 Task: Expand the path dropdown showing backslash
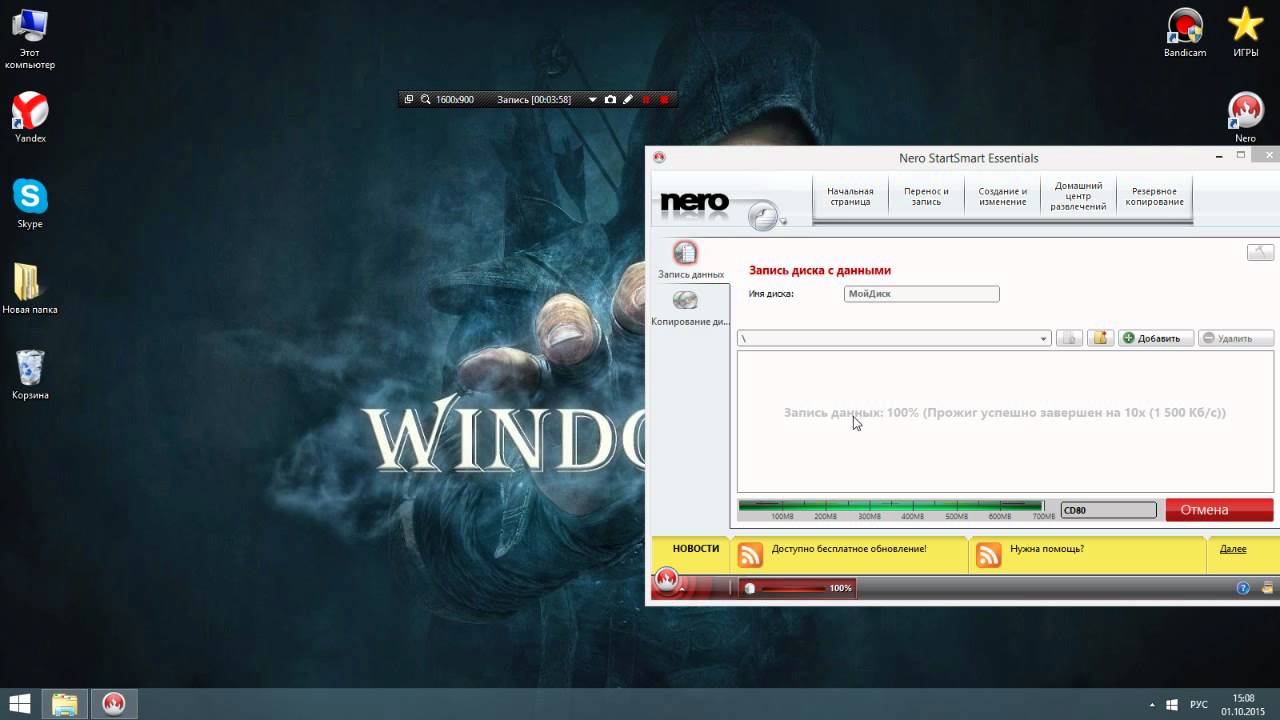[x=1043, y=339]
